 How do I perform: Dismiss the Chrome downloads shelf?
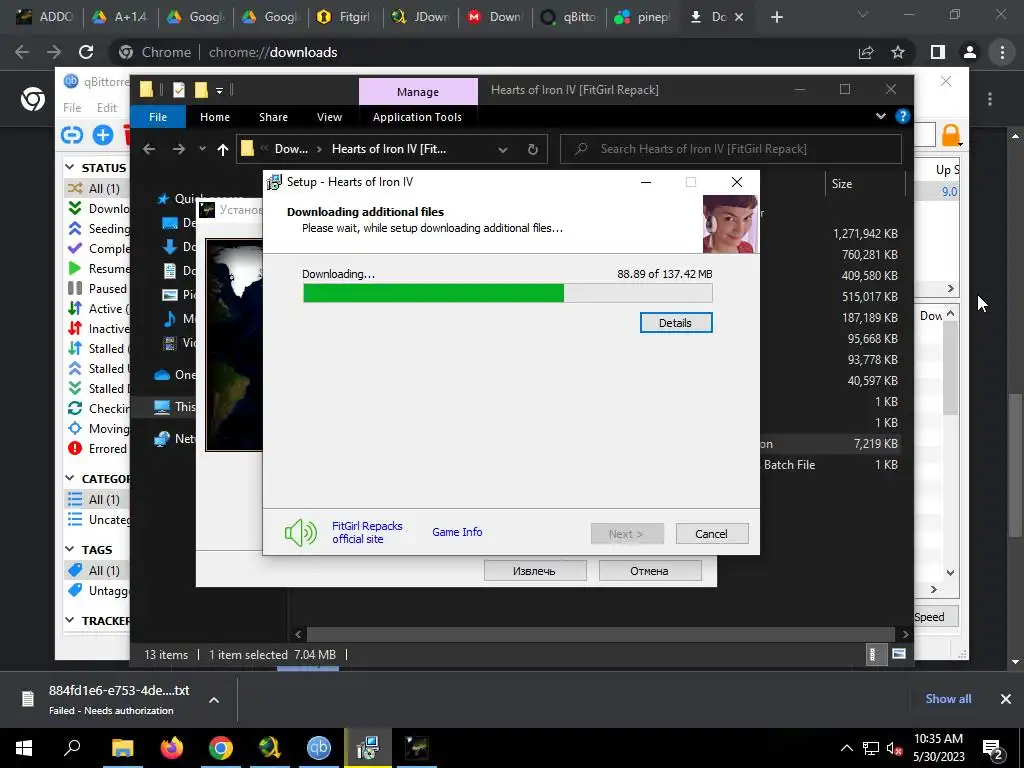1006,699
